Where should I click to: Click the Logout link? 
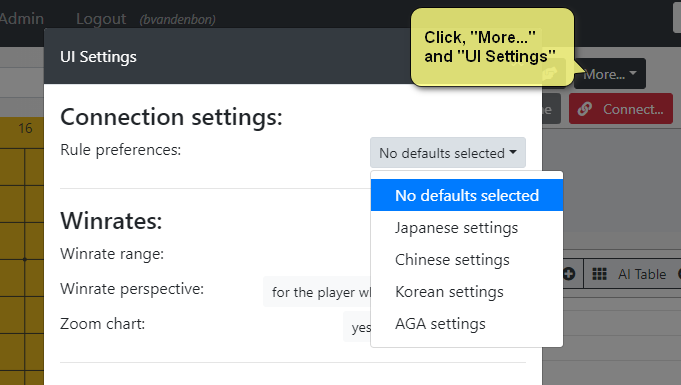(101, 19)
